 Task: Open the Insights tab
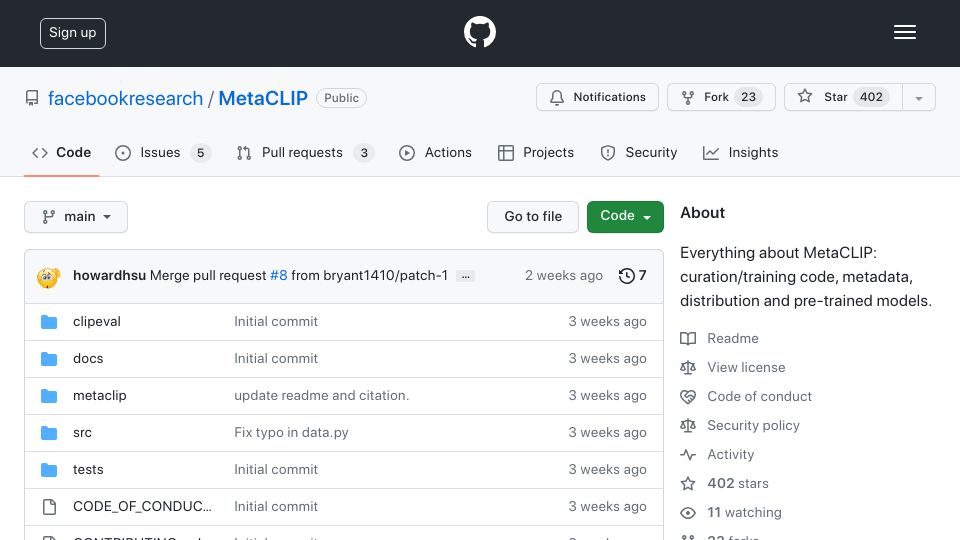click(740, 152)
